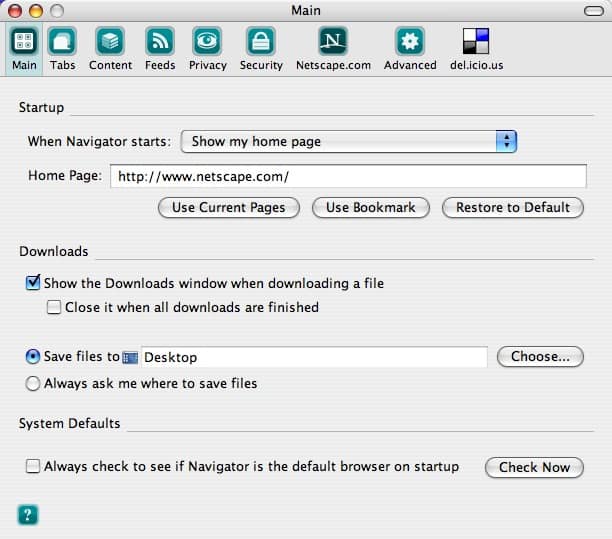Click the Home Page URL field
Viewport: 612px width, 539px height.
click(x=347, y=176)
